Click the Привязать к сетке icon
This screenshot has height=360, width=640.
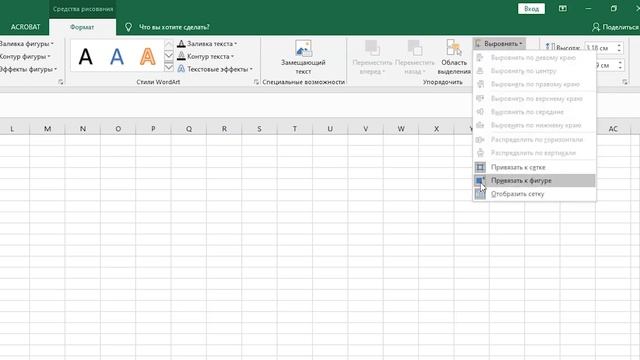click(x=480, y=167)
